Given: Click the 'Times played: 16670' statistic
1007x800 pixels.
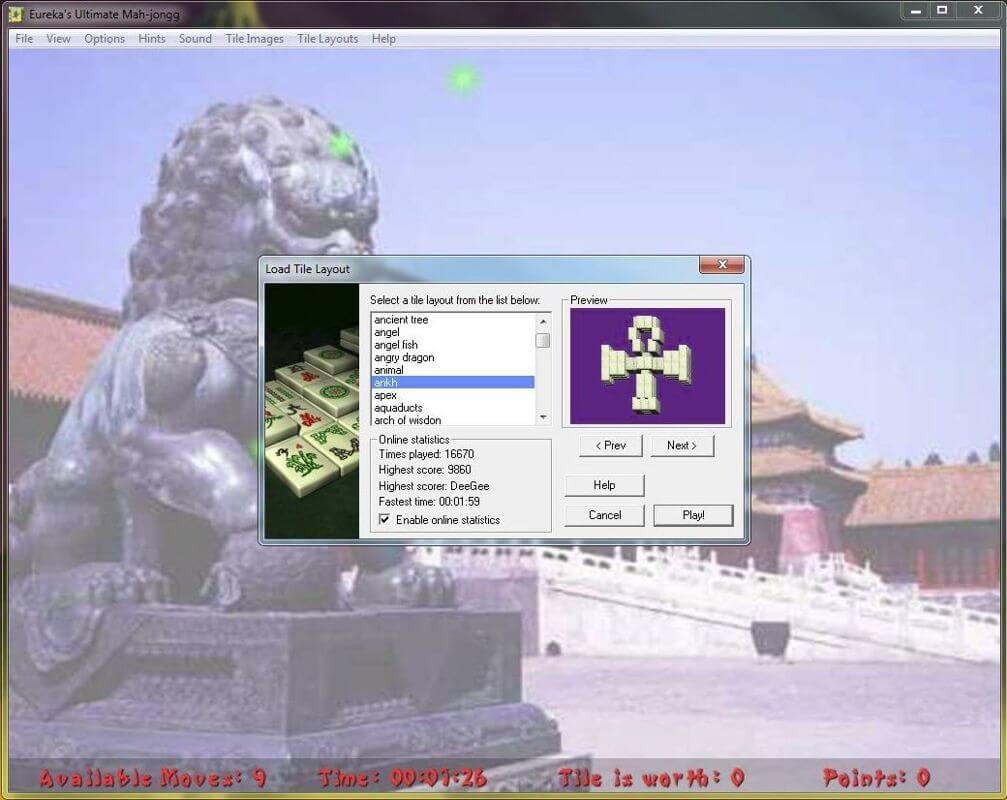Looking at the screenshot, I should [x=426, y=454].
